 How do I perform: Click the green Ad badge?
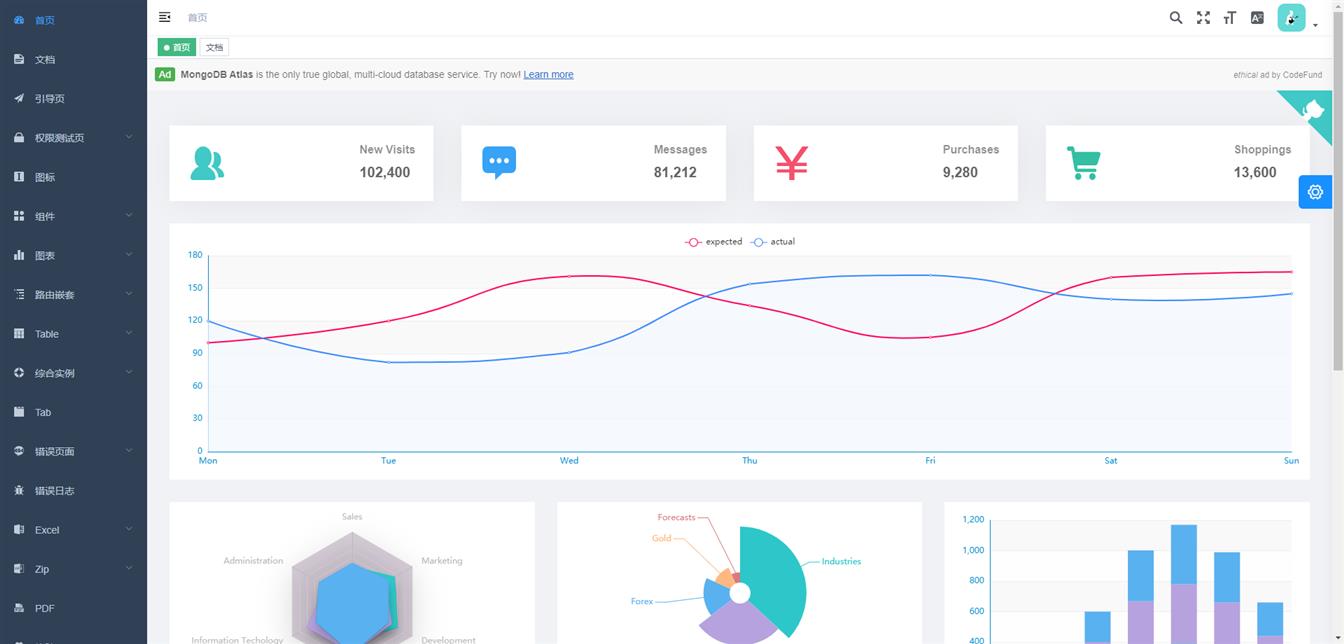(165, 74)
